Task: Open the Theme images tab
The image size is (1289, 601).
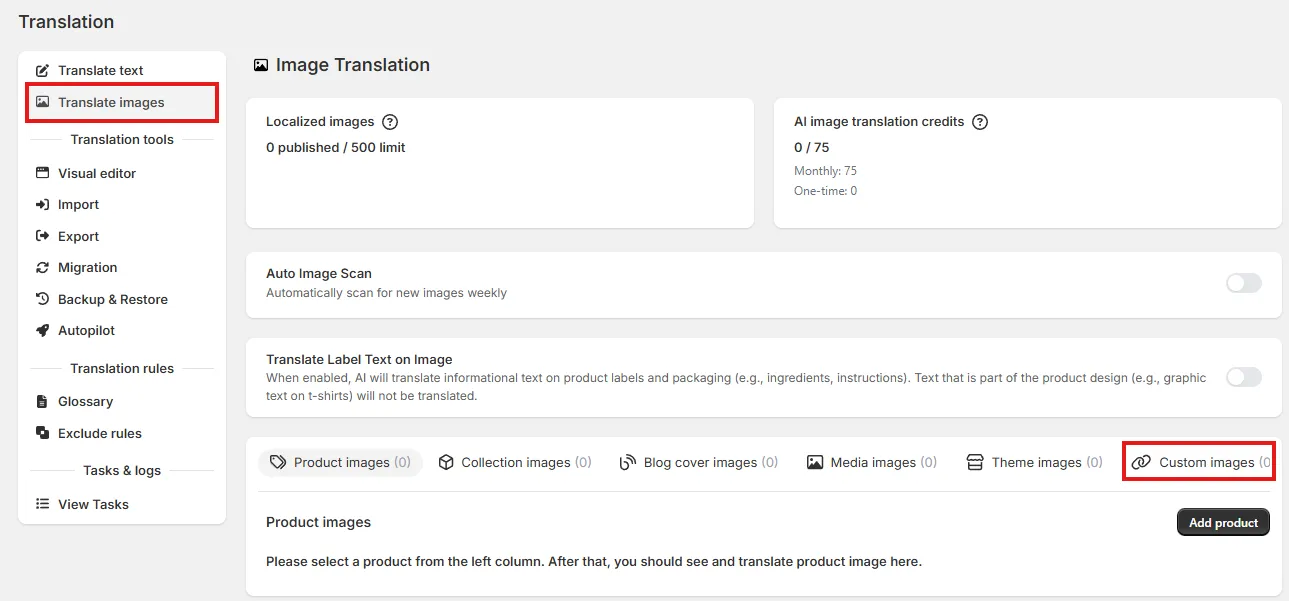Action: (x=1035, y=462)
